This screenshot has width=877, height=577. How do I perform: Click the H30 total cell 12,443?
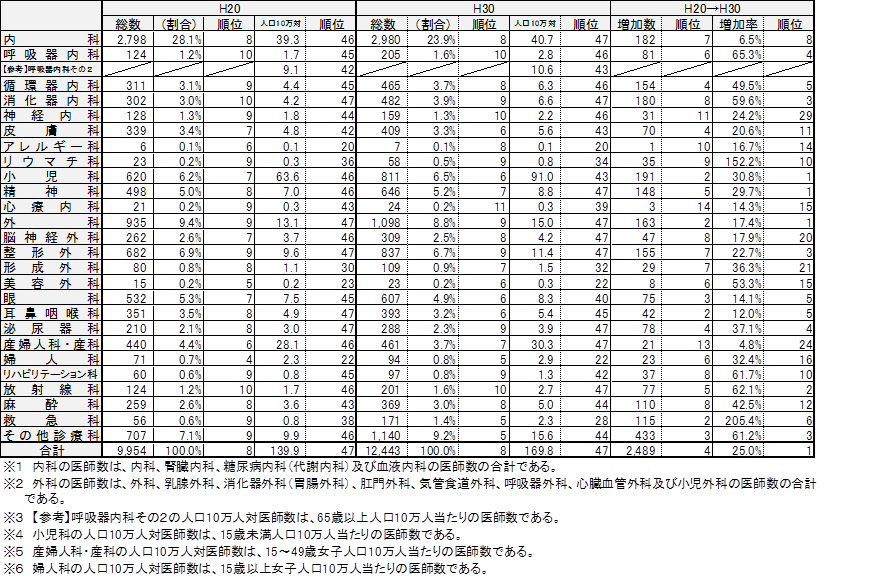point(383,452)
